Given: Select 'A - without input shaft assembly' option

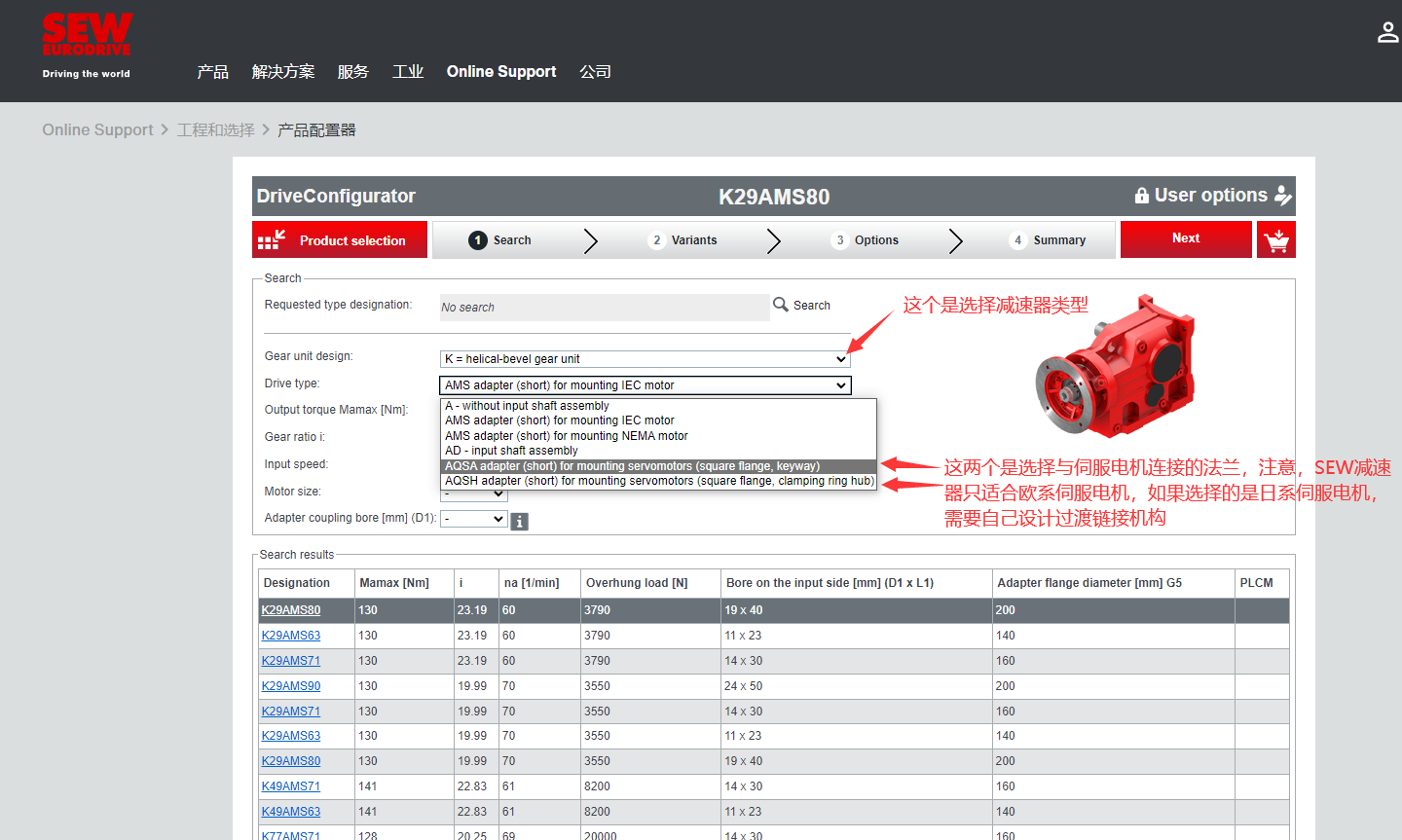Looking at the screenshot, I should click(x=659, y=406).
